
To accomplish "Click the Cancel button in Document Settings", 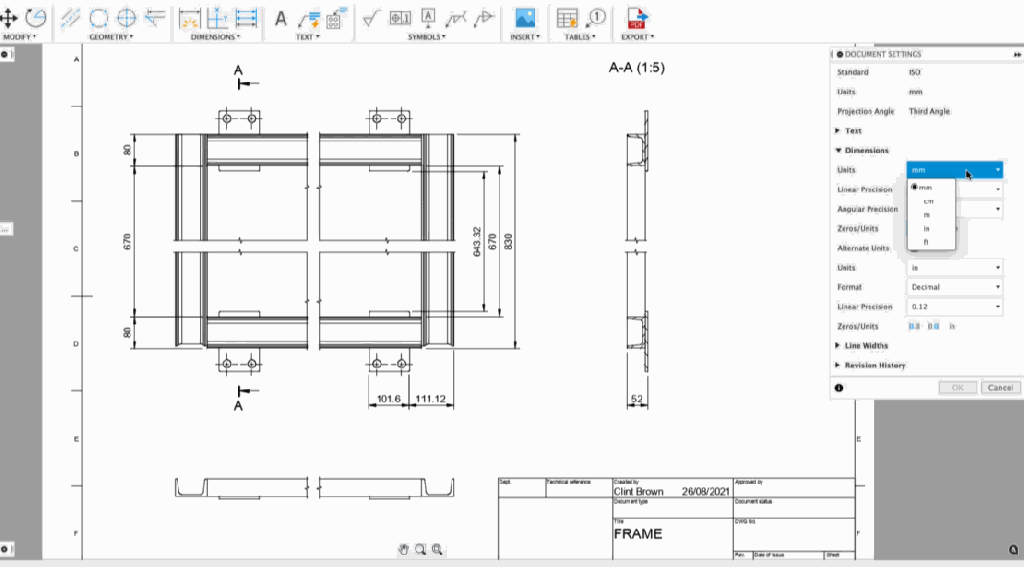I will pyautogui.click(x=999, y=387).
